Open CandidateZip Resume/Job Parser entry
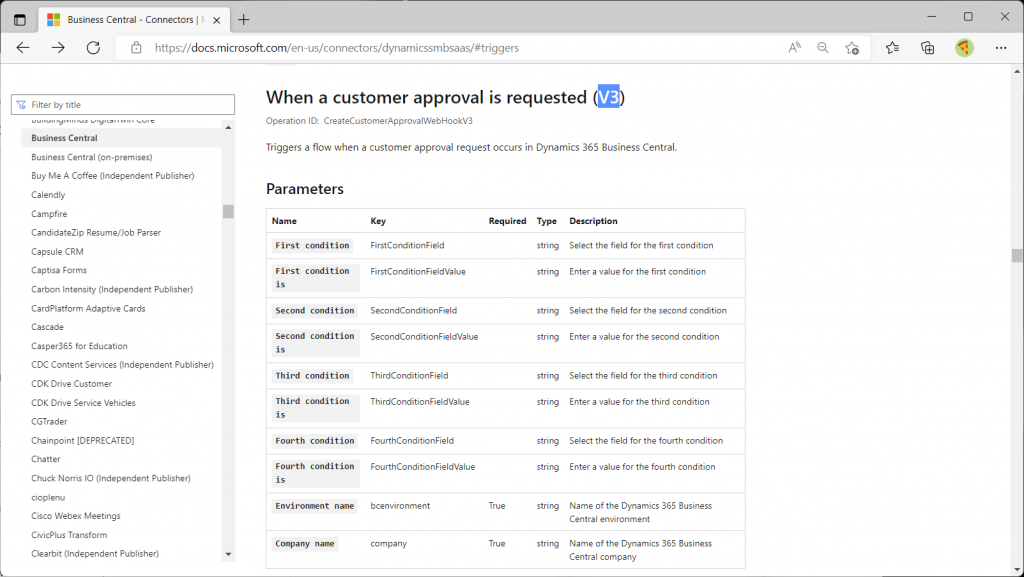 tap(96, 232)
